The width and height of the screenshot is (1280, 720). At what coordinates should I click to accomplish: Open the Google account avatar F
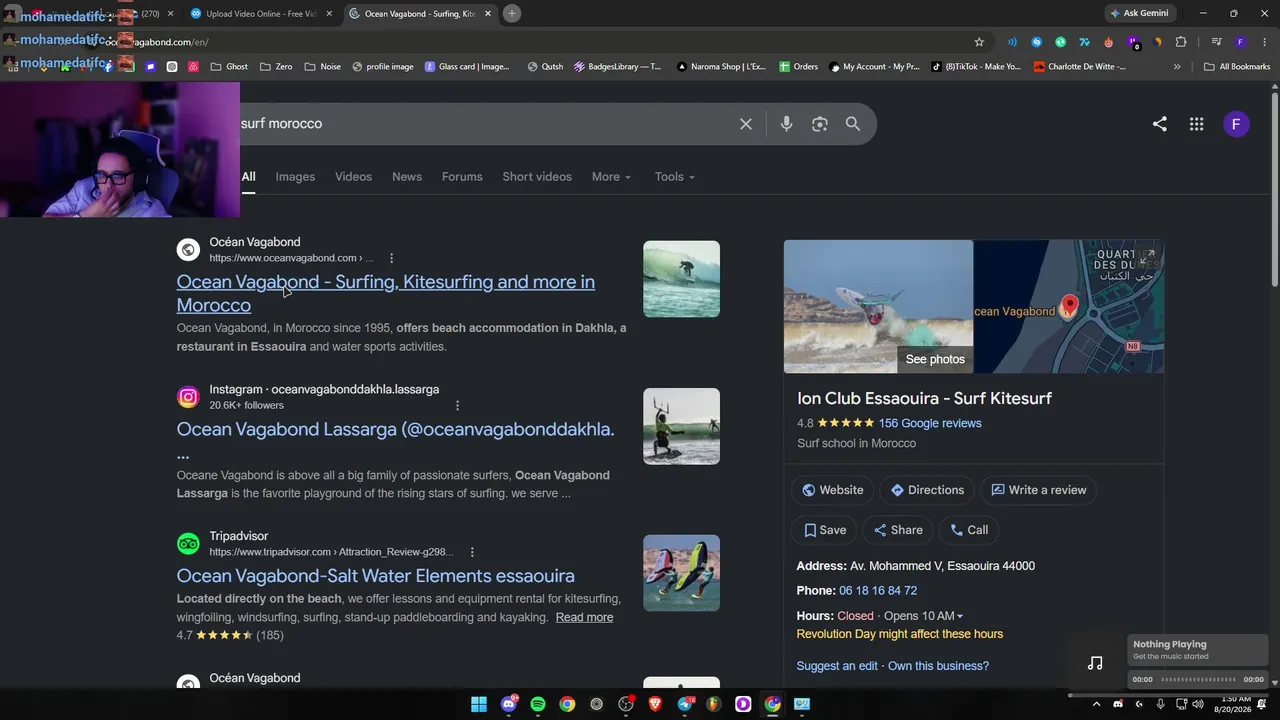pyautogui.click(x=1236, y=124)
